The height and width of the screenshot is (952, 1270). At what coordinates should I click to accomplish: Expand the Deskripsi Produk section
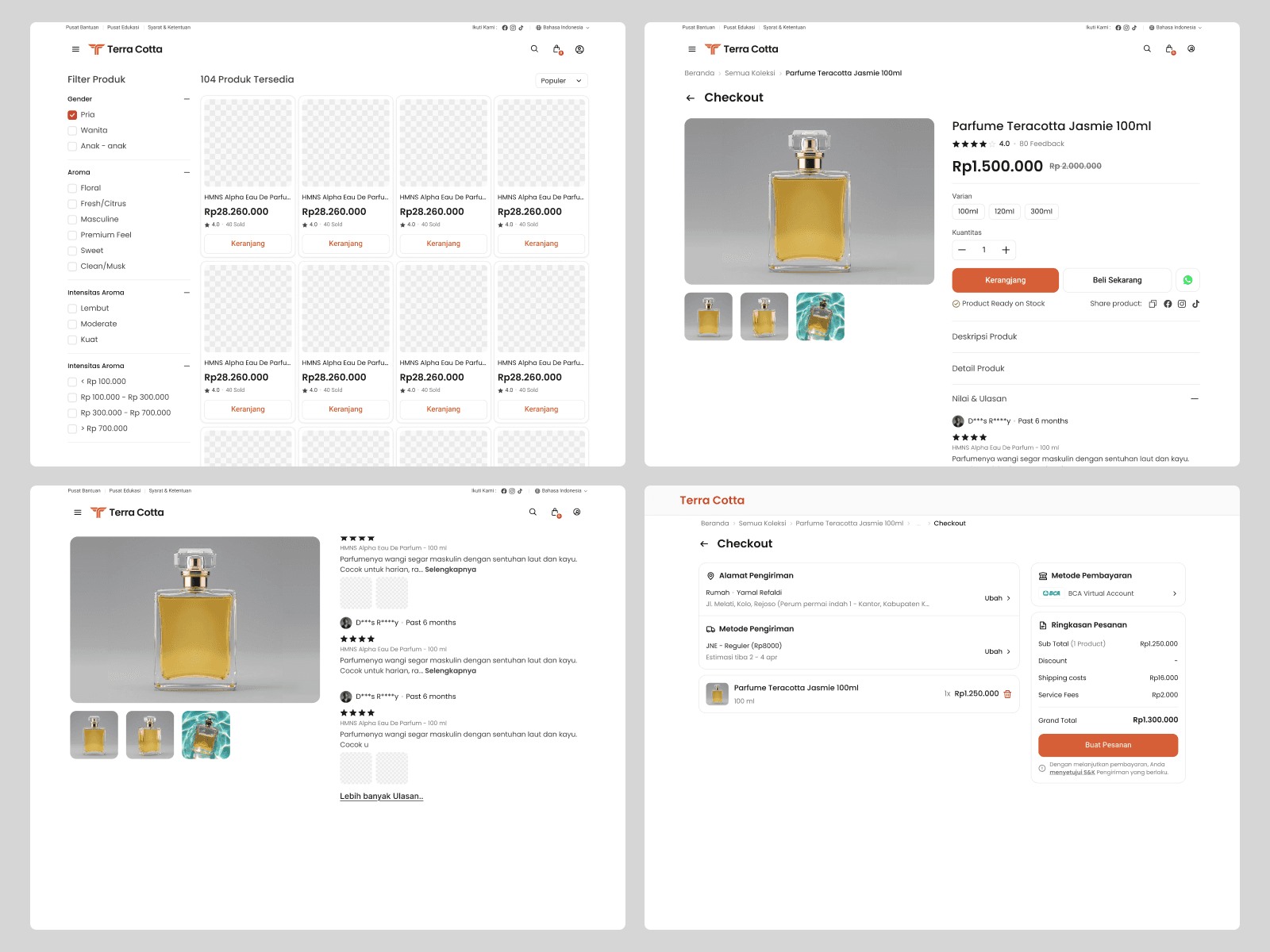(x=1076, y=336)
